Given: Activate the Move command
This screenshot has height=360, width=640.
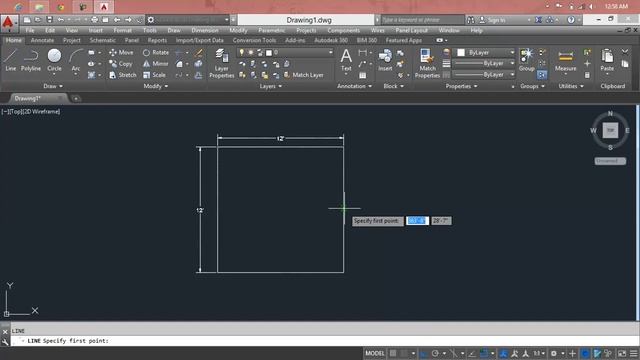Looking at the screenshot, I should click(121, 53).
